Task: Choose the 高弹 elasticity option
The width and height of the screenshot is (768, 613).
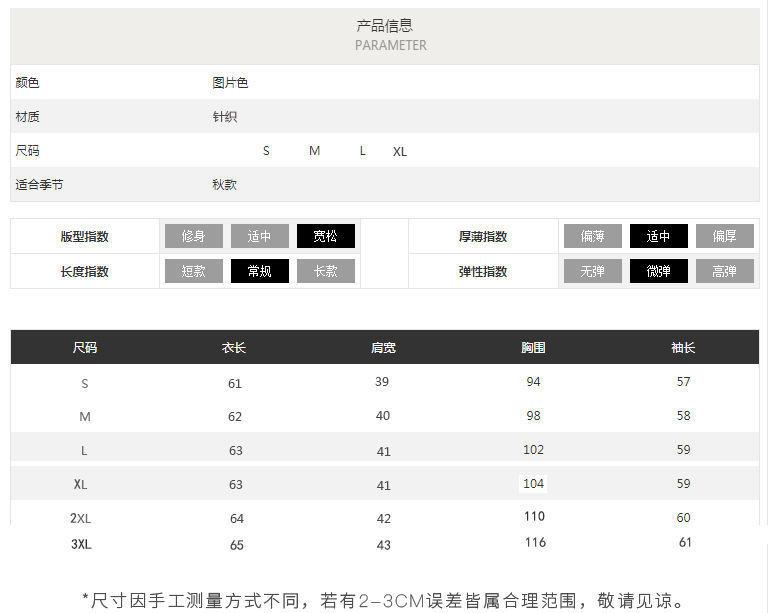Action: pos(724,271)
